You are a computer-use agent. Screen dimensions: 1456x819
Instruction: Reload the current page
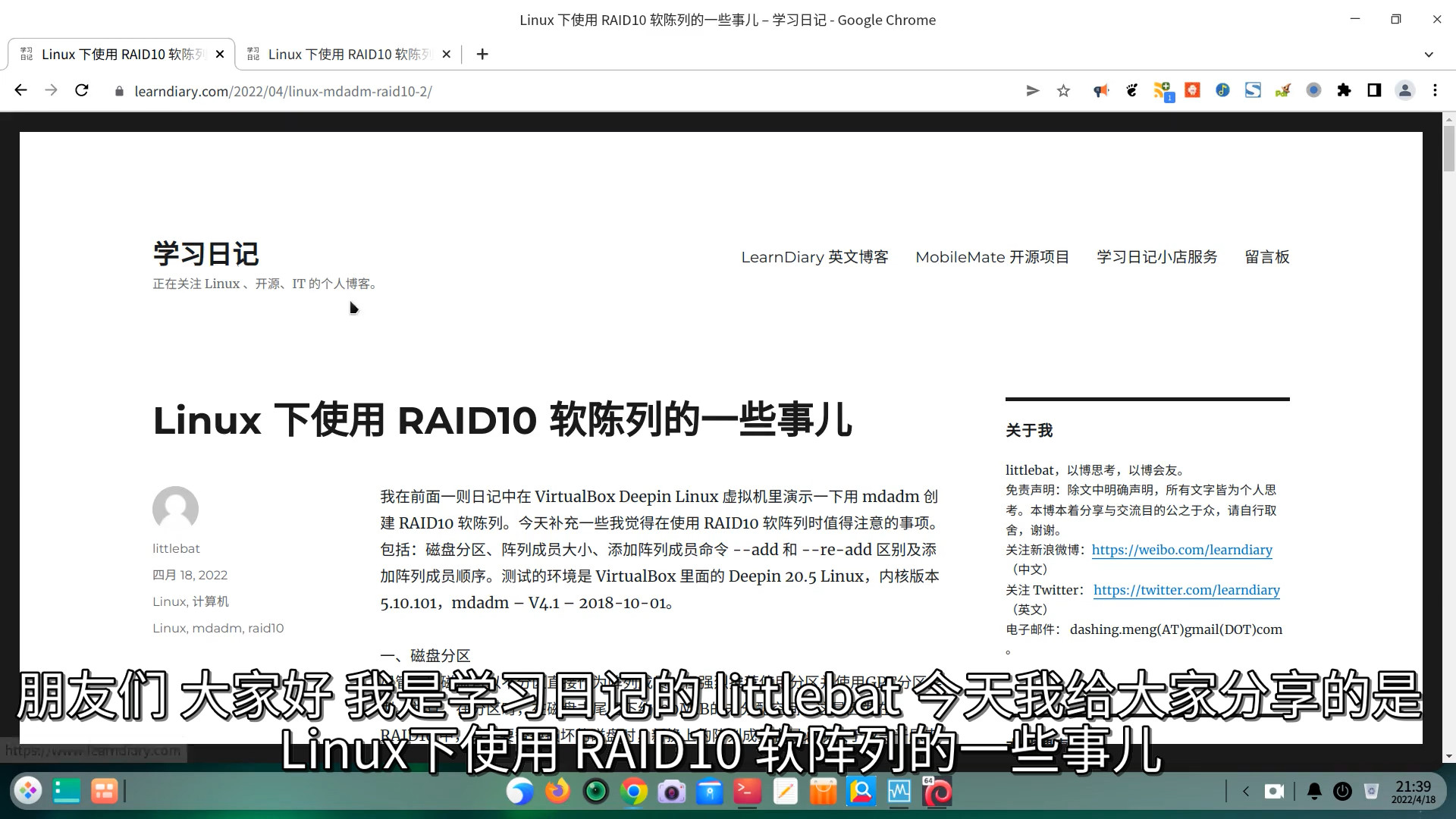tap(82, 91)
